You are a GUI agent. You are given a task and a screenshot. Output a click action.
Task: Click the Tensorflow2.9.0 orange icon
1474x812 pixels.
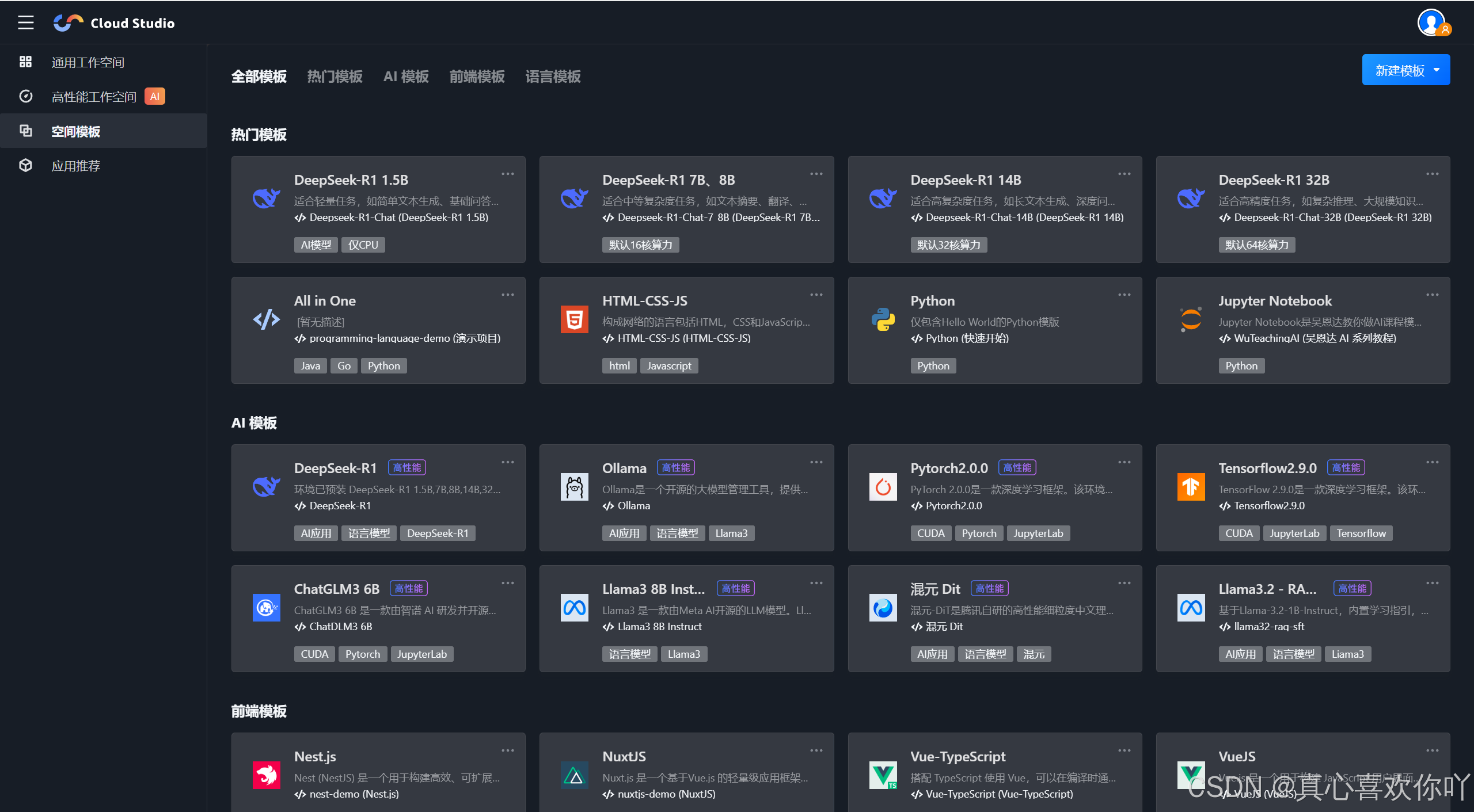(1191, 487)
